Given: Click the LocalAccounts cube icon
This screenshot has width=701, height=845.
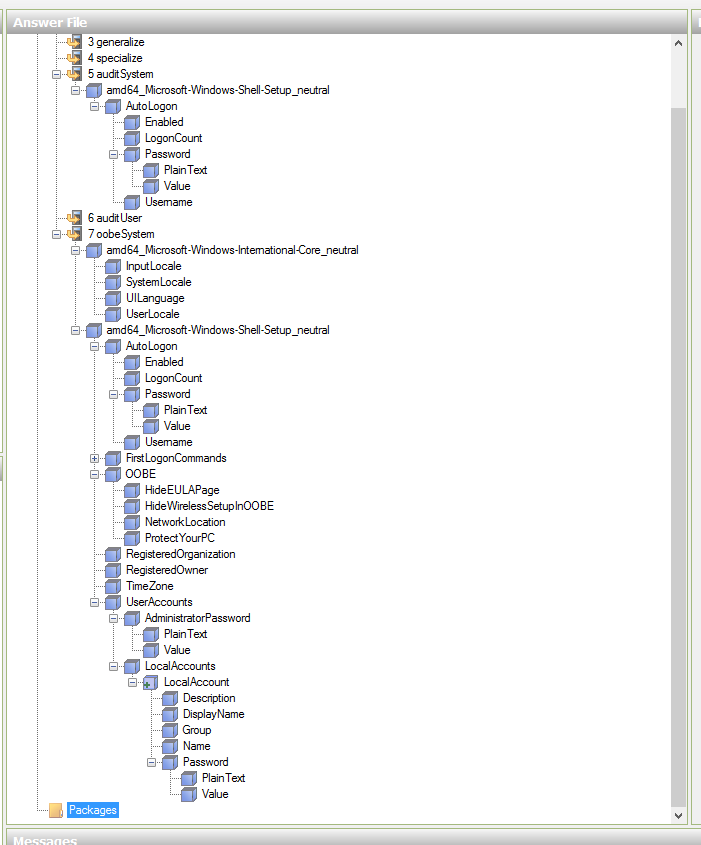Looking at the screenshot, I should (132, 667).
